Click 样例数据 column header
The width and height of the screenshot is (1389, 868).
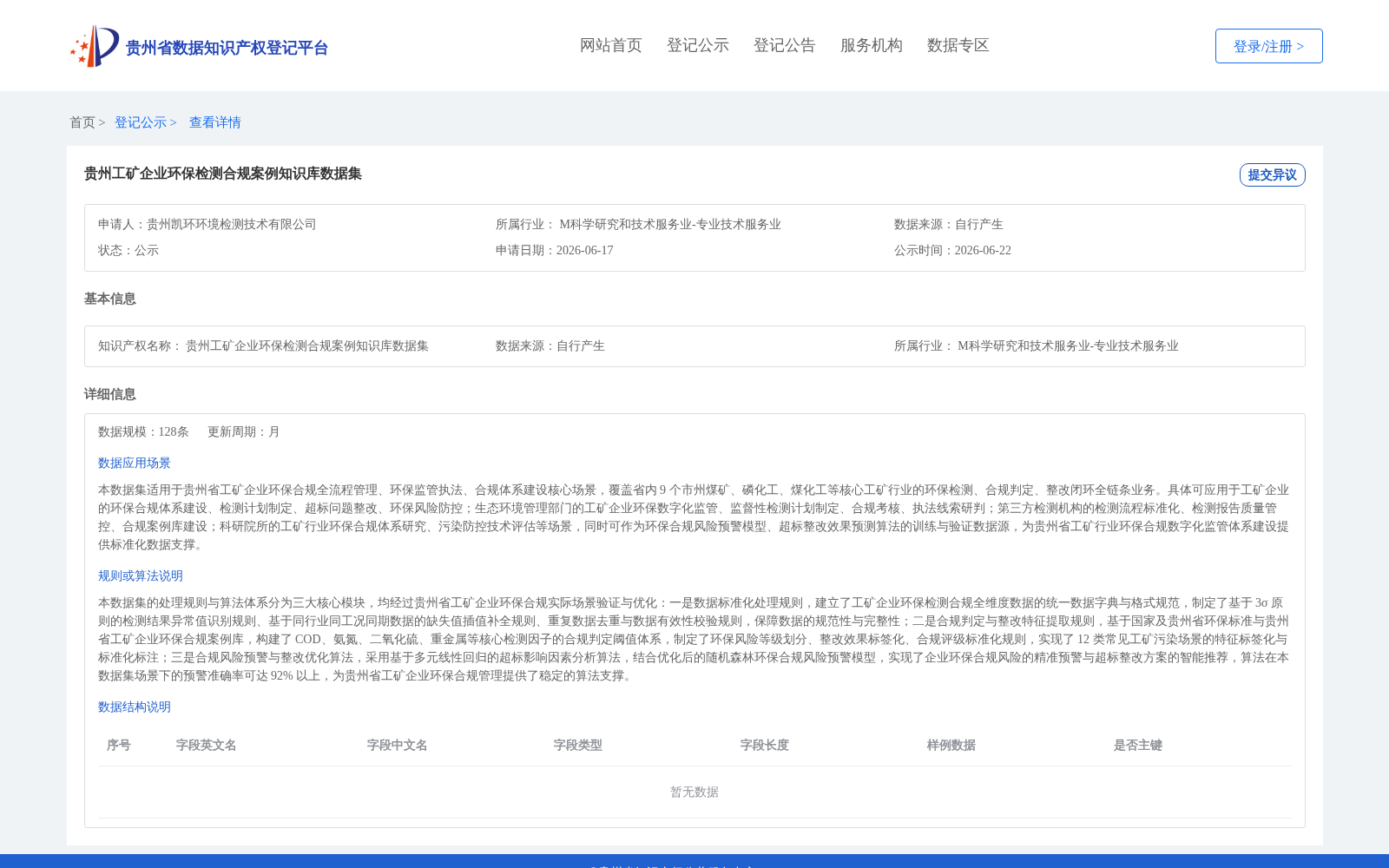951,745
